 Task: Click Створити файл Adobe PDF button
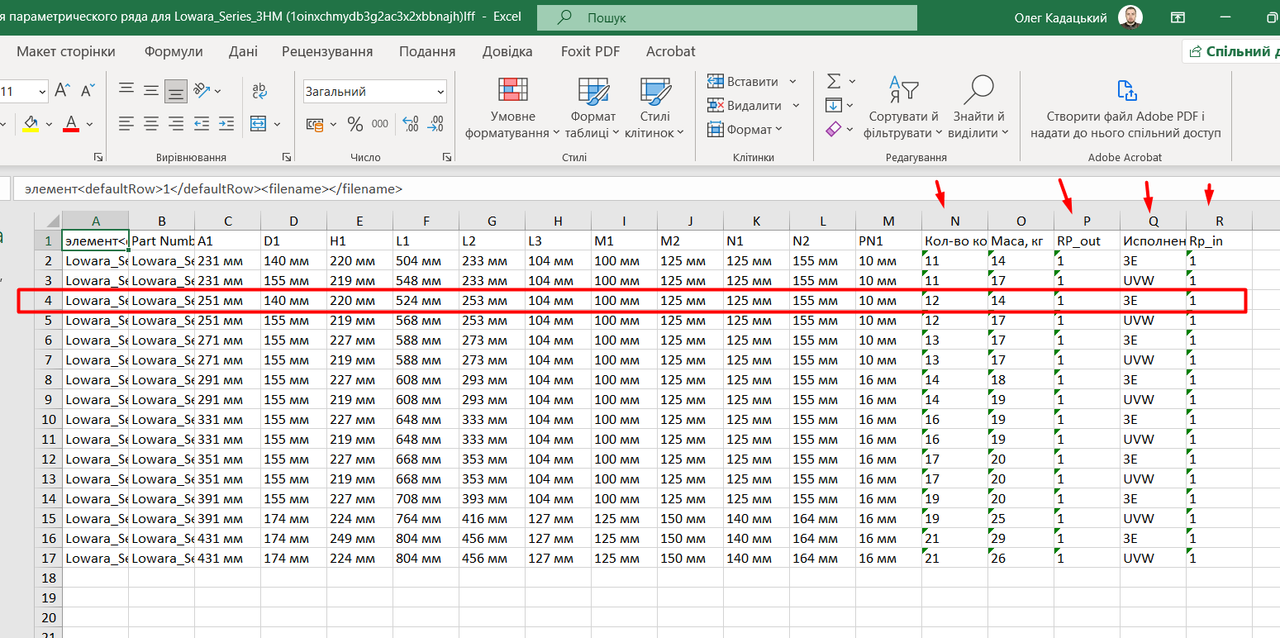(1125, 108)
